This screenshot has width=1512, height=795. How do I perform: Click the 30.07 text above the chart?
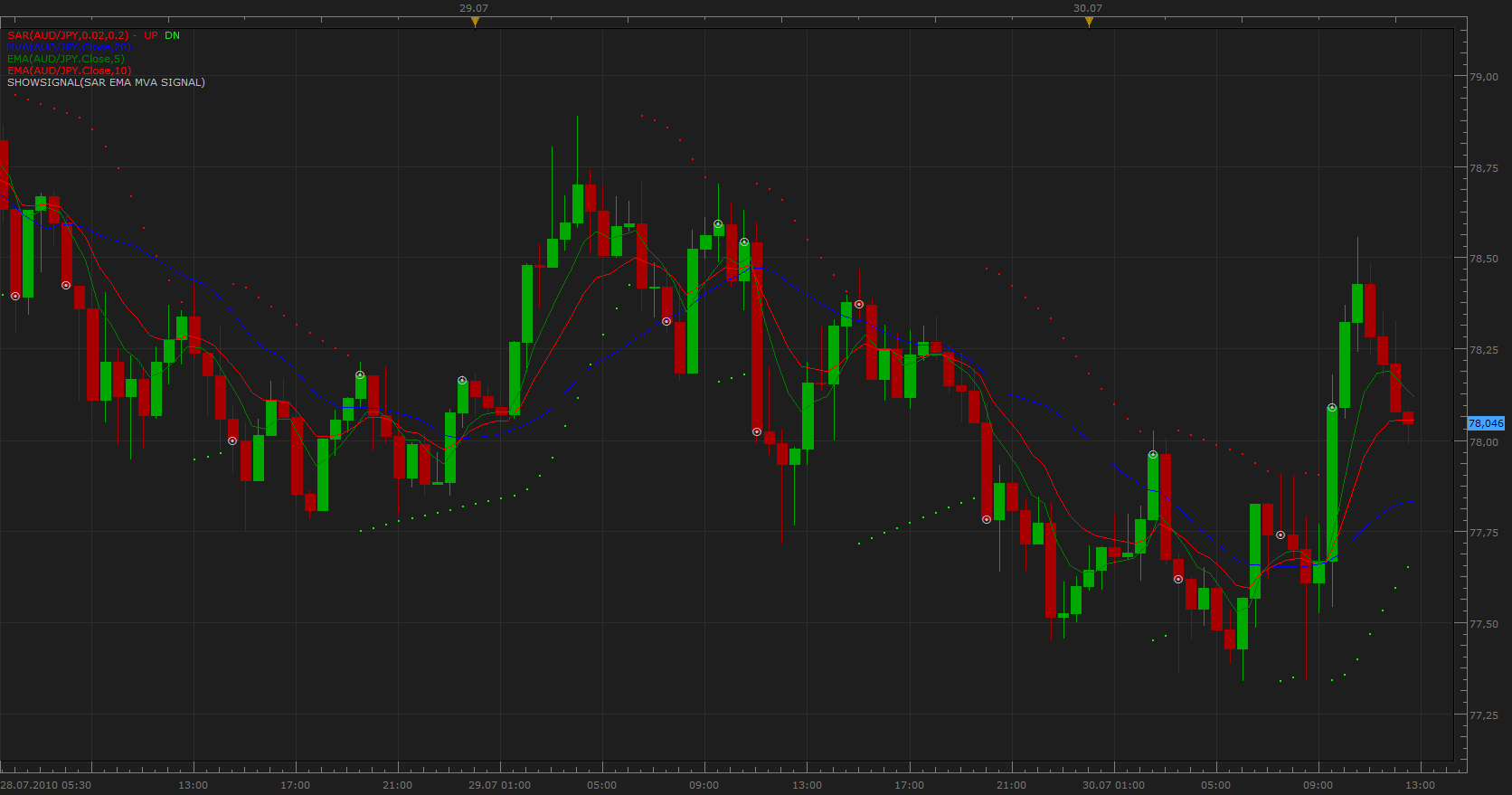pos(1088,8)
